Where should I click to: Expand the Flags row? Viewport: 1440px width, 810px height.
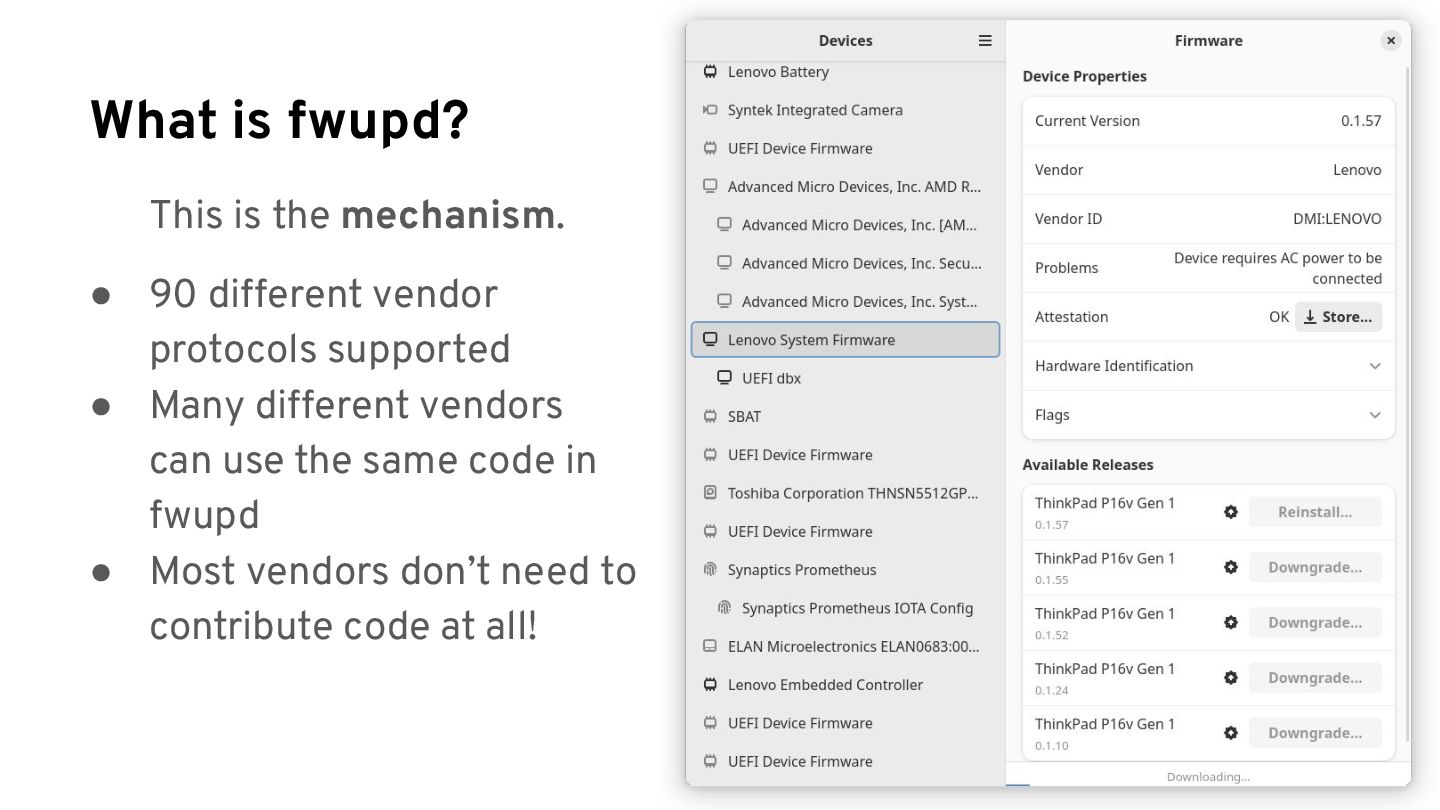coord(1208,415)
